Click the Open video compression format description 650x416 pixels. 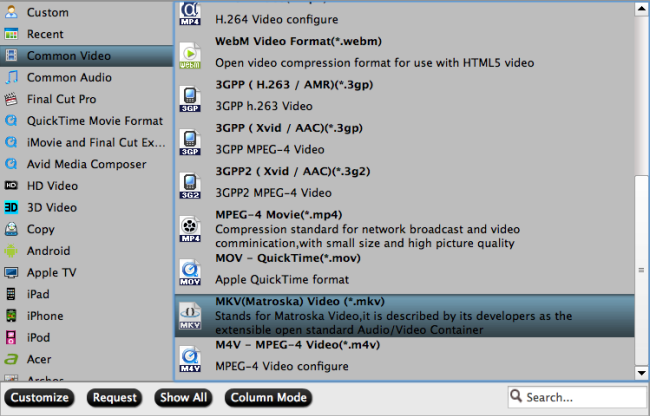pos(374,63)
